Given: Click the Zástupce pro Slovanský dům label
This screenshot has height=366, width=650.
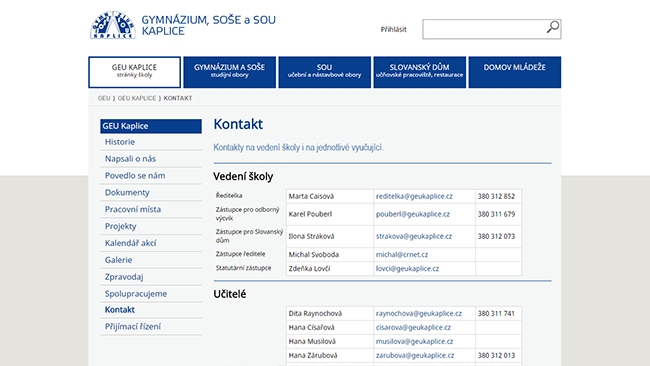Looking at the screenshot, I should [249, 236].
